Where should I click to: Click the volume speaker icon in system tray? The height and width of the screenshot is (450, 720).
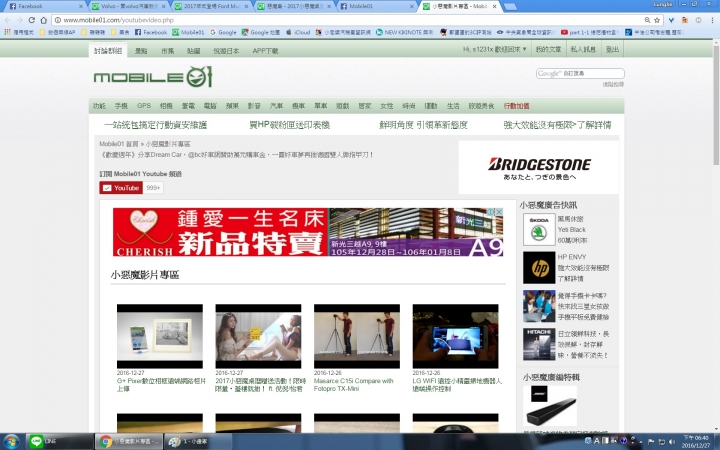(x=672, y=442)
